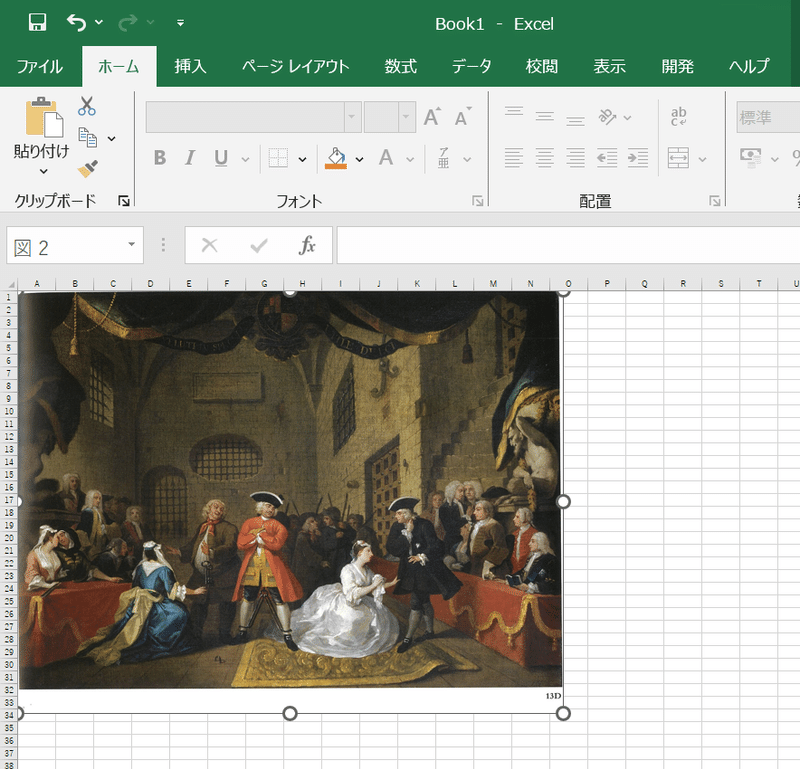Undo the last action
Image resolution: width=800 pixels, height=769 pixels.
pos(77,22)
